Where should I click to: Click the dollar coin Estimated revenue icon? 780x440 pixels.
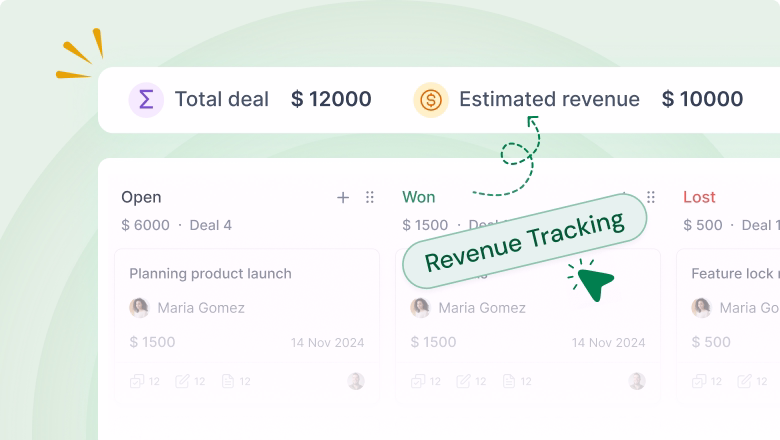coord(431,99)
